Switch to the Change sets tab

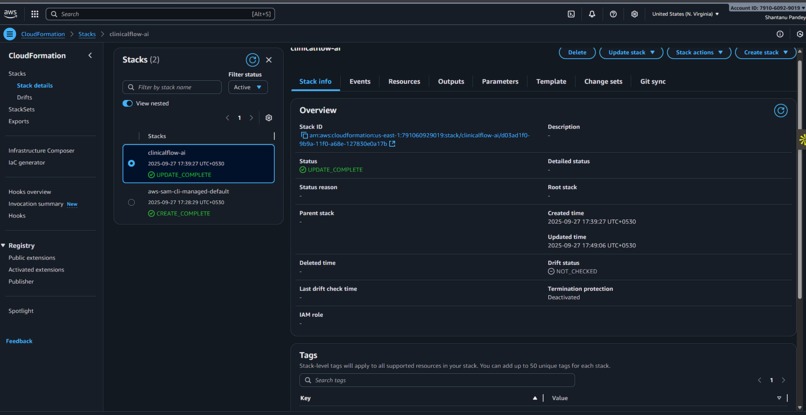603,81
